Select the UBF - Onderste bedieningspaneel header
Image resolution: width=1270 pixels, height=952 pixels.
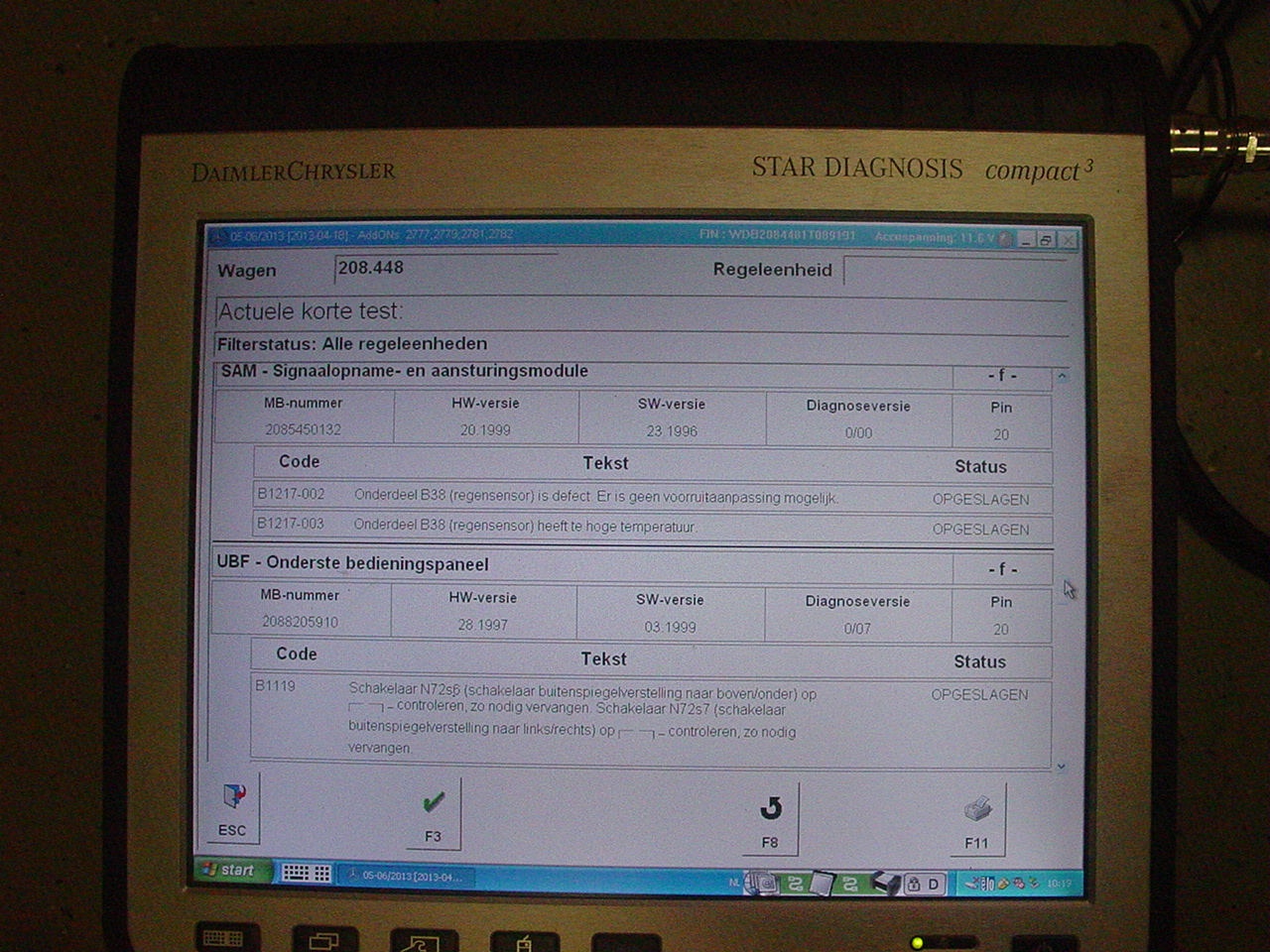coord(581,564)
